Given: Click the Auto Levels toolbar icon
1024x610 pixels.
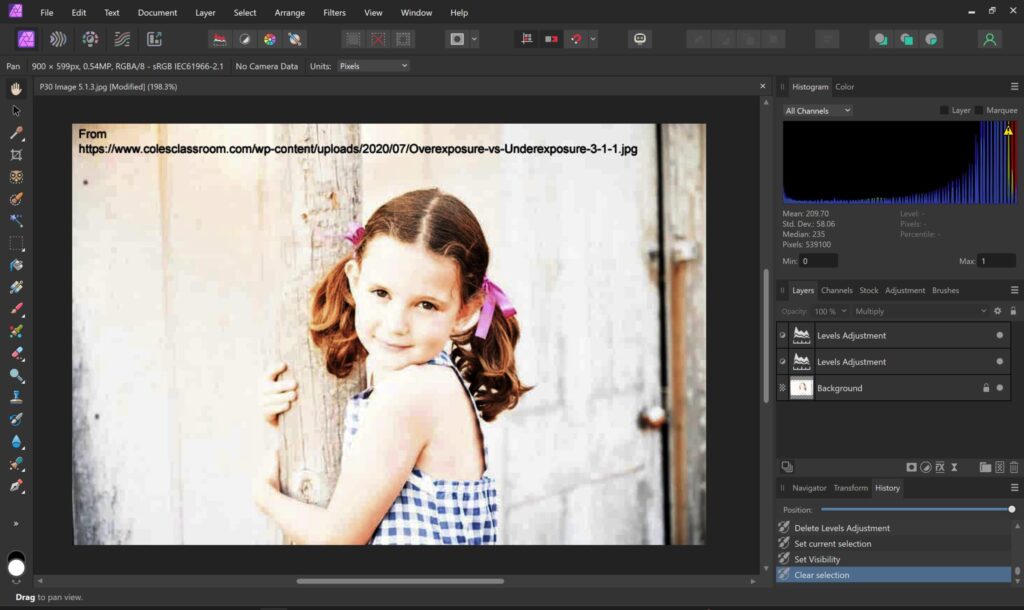Looking at the screenshot, I should (x=219, y=40).
